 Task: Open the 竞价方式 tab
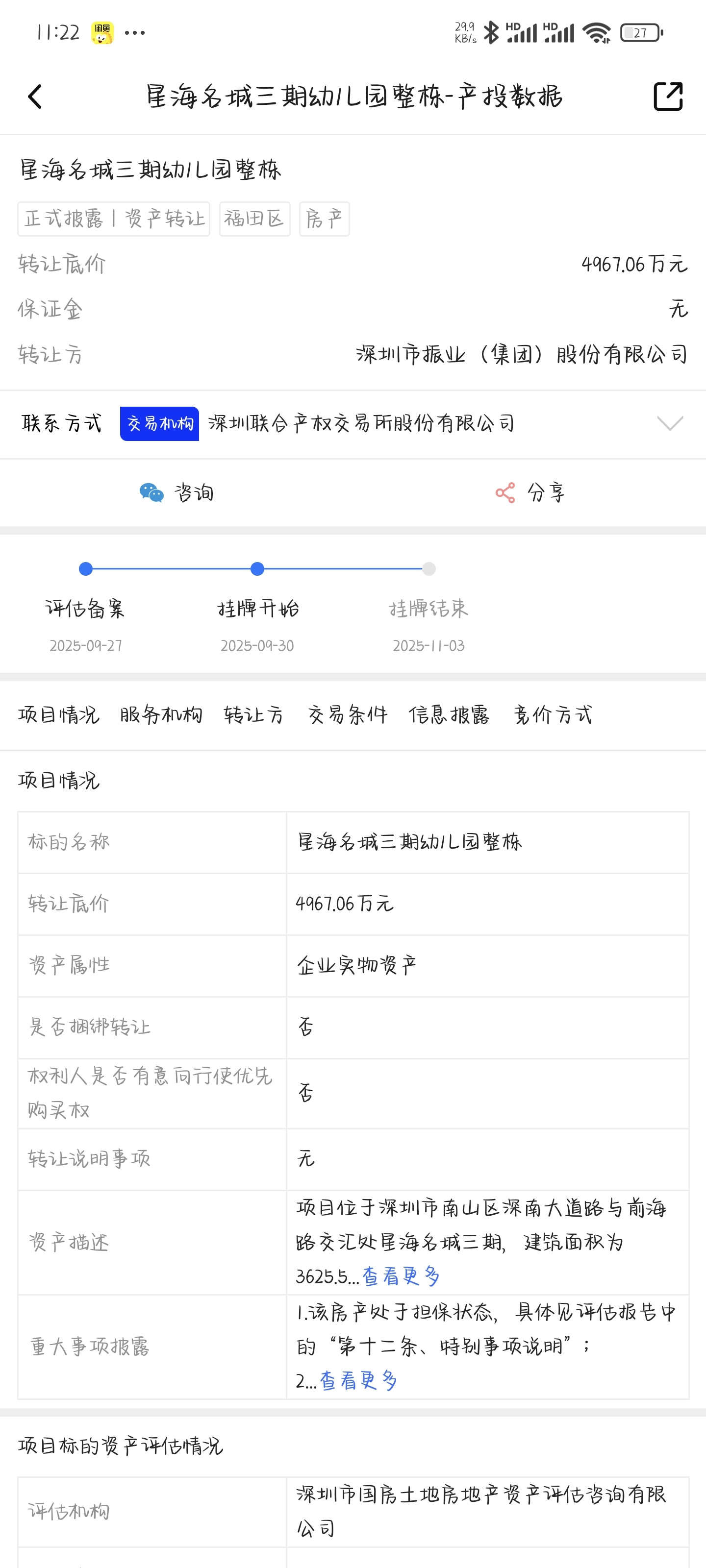coord(553,714)
